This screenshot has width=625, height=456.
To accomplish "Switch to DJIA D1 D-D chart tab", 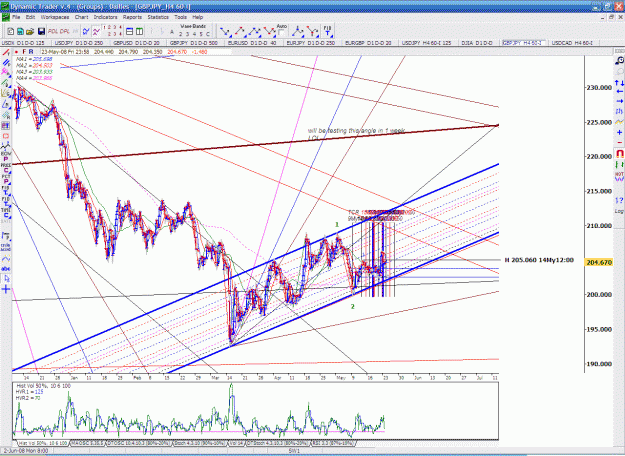I will tap(477, 43).
